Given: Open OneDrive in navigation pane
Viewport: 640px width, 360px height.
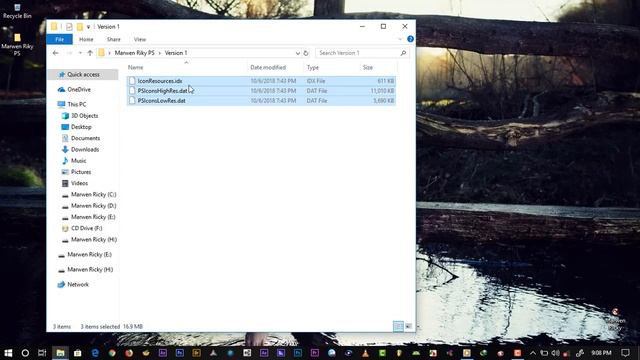Looking at the screenshot, I should 79,89.
